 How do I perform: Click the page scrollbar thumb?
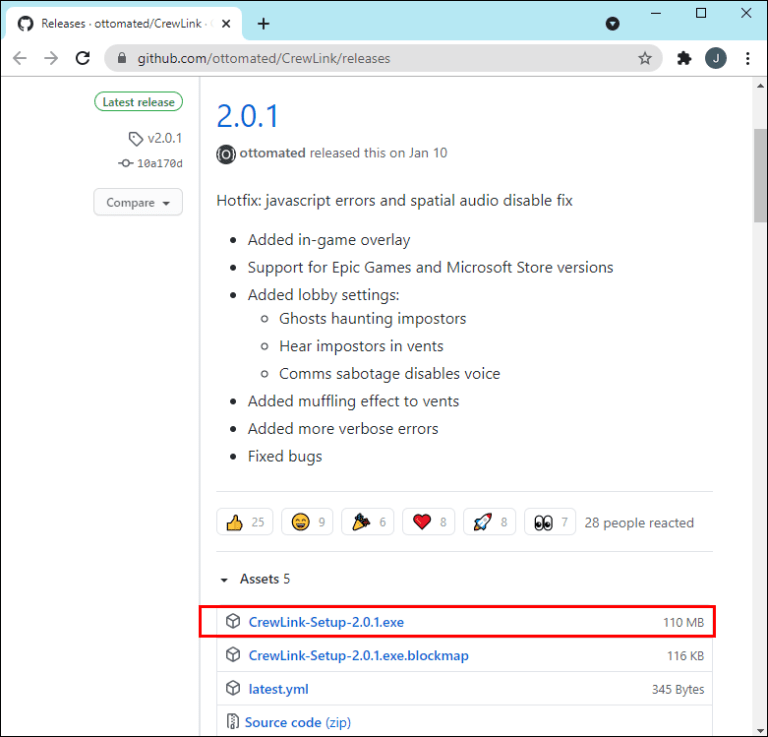point(760,175)
